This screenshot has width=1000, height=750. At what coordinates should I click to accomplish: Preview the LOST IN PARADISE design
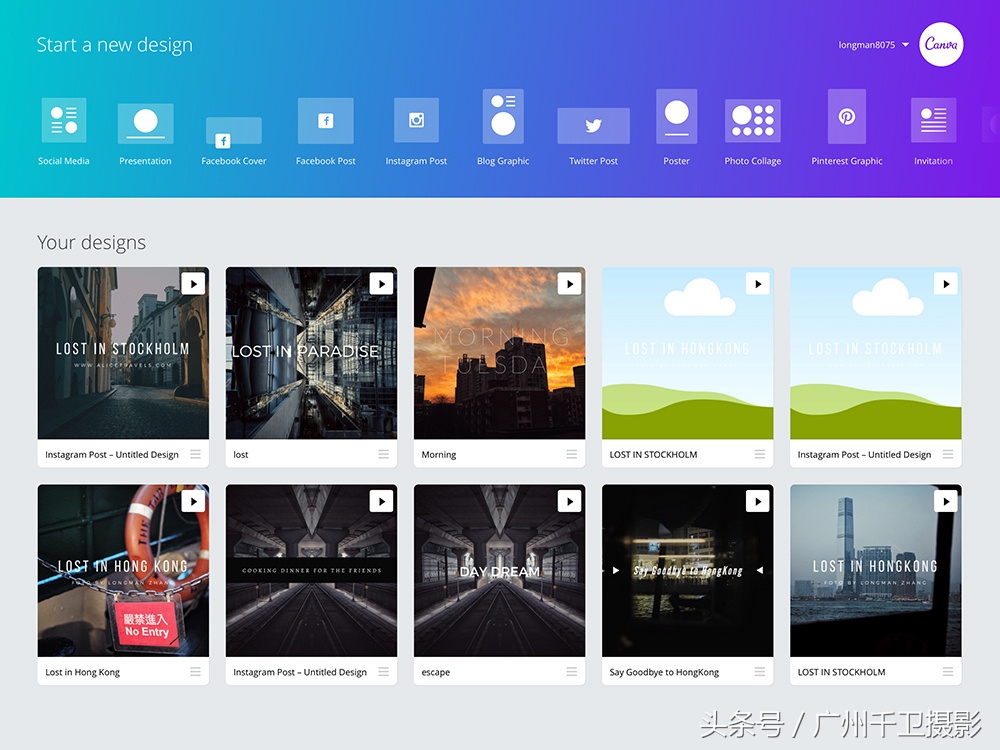[x=381, y=283]
